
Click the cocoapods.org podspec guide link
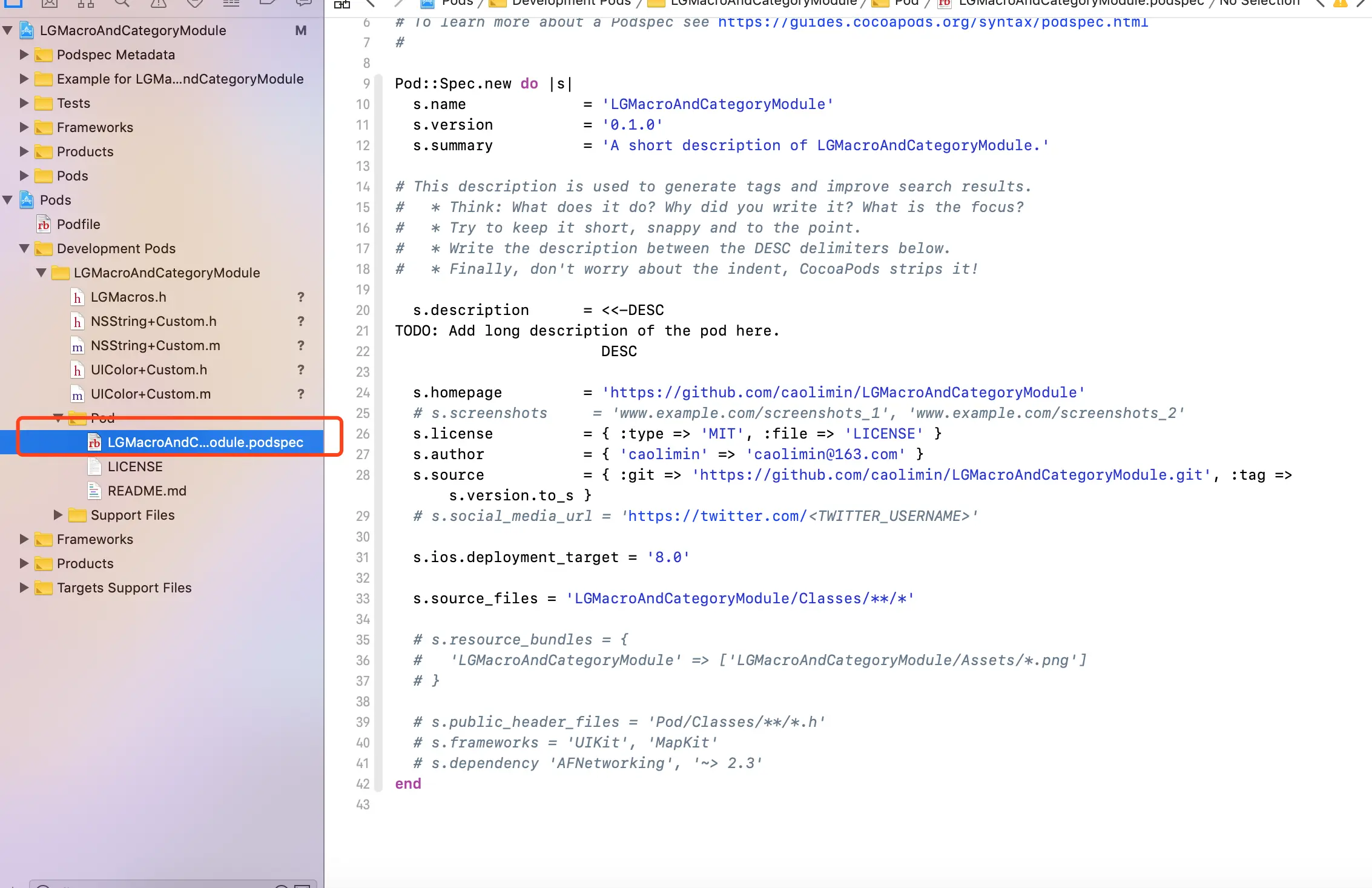pyautogui.click(x=932, y=23)
